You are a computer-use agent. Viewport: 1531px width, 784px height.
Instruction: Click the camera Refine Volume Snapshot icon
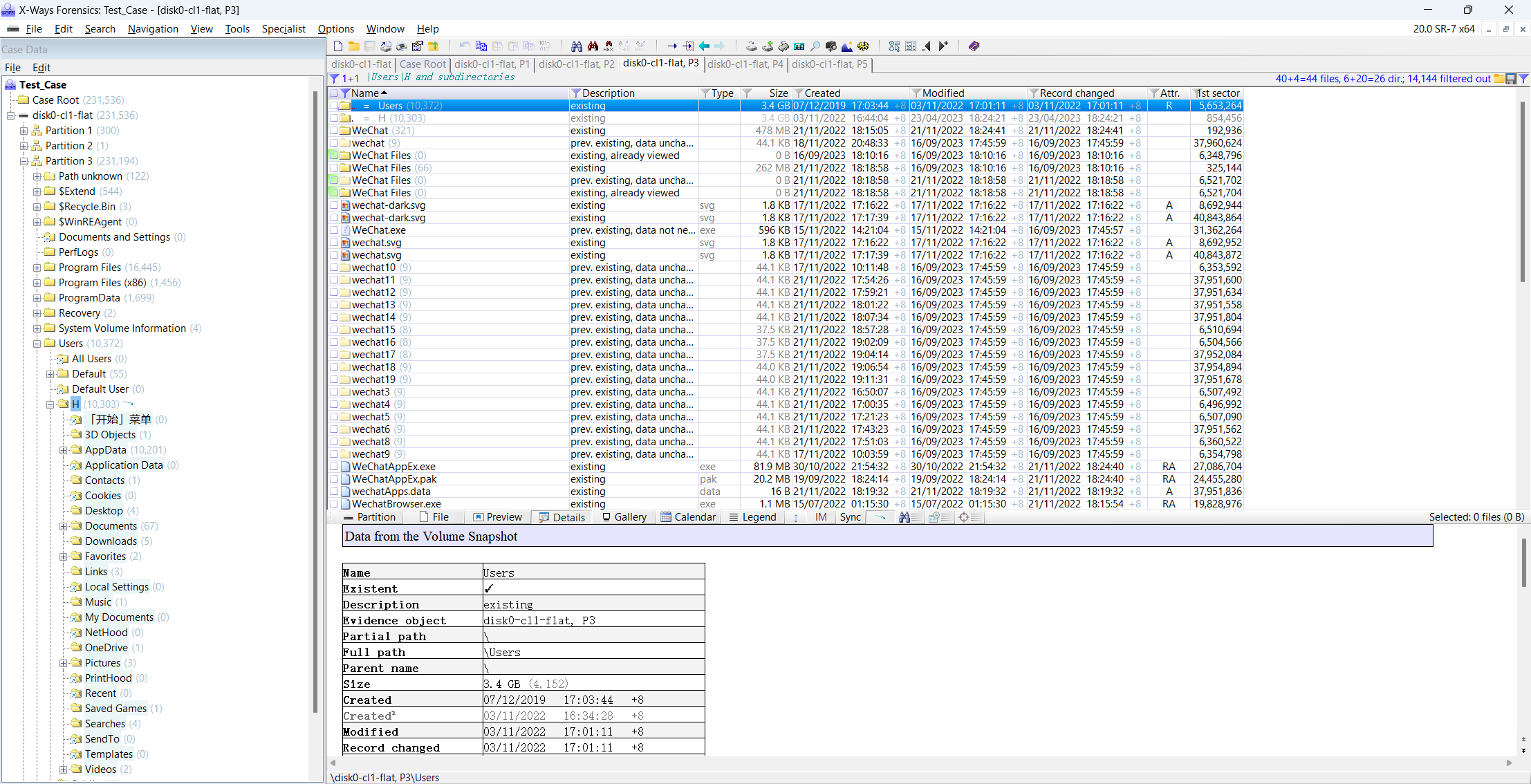point(831,46)
